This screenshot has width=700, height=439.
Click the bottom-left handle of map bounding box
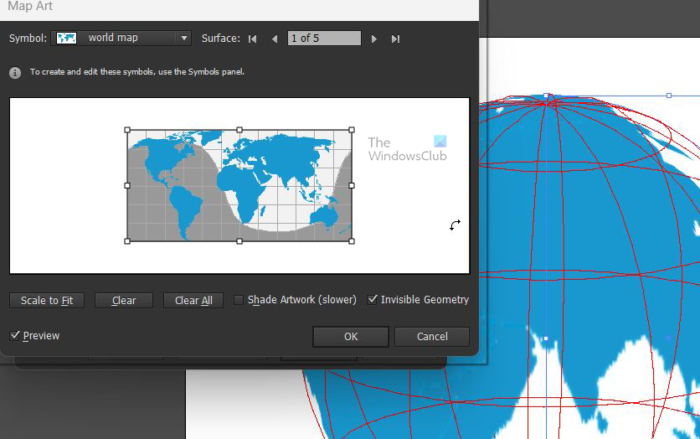(127, 241)
